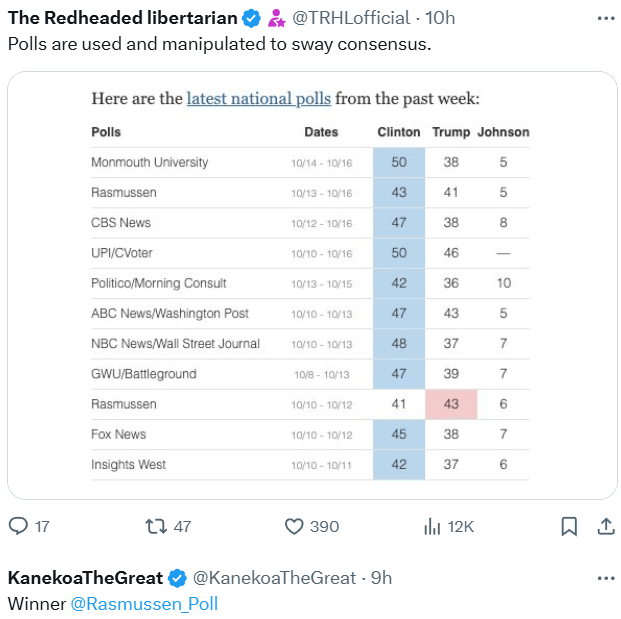Open the @TRHLofficial handle
The height and width of the screenshot is (619, 621).
coord(350,18)
